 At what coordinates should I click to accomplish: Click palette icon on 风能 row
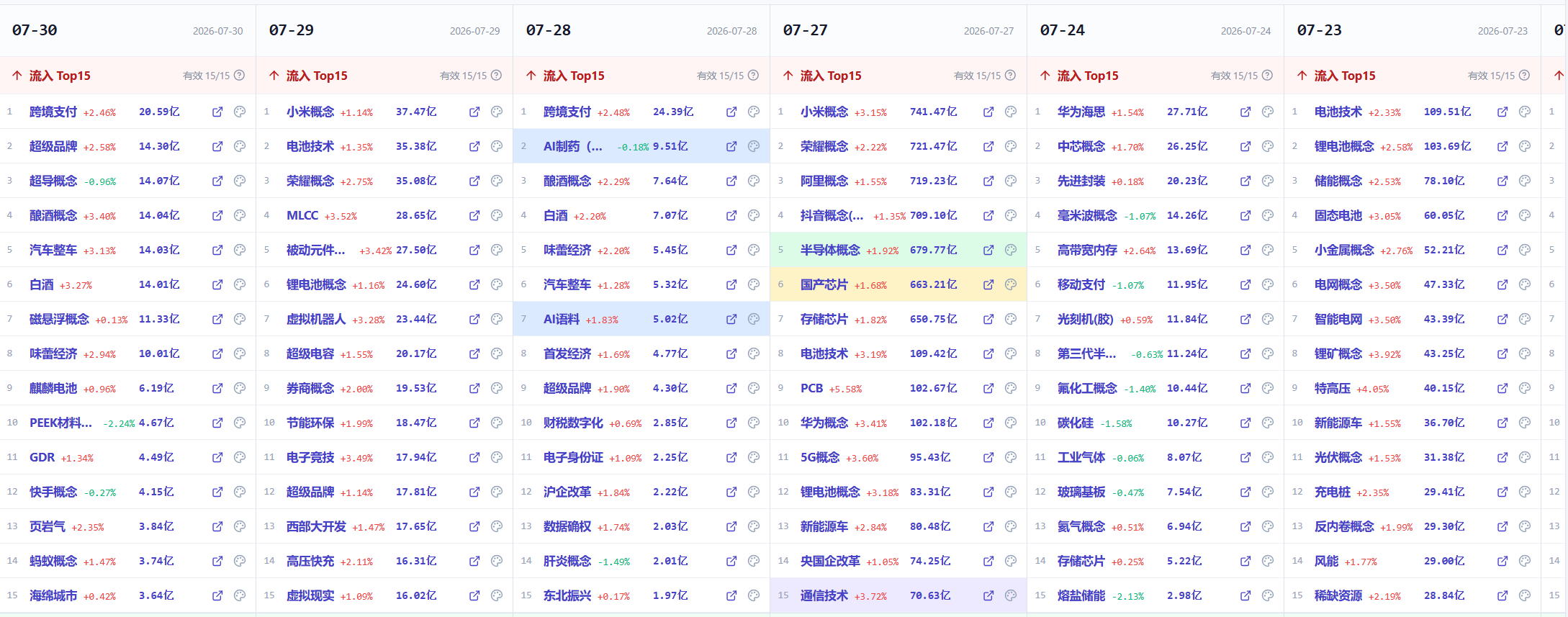coord(1525,561)
